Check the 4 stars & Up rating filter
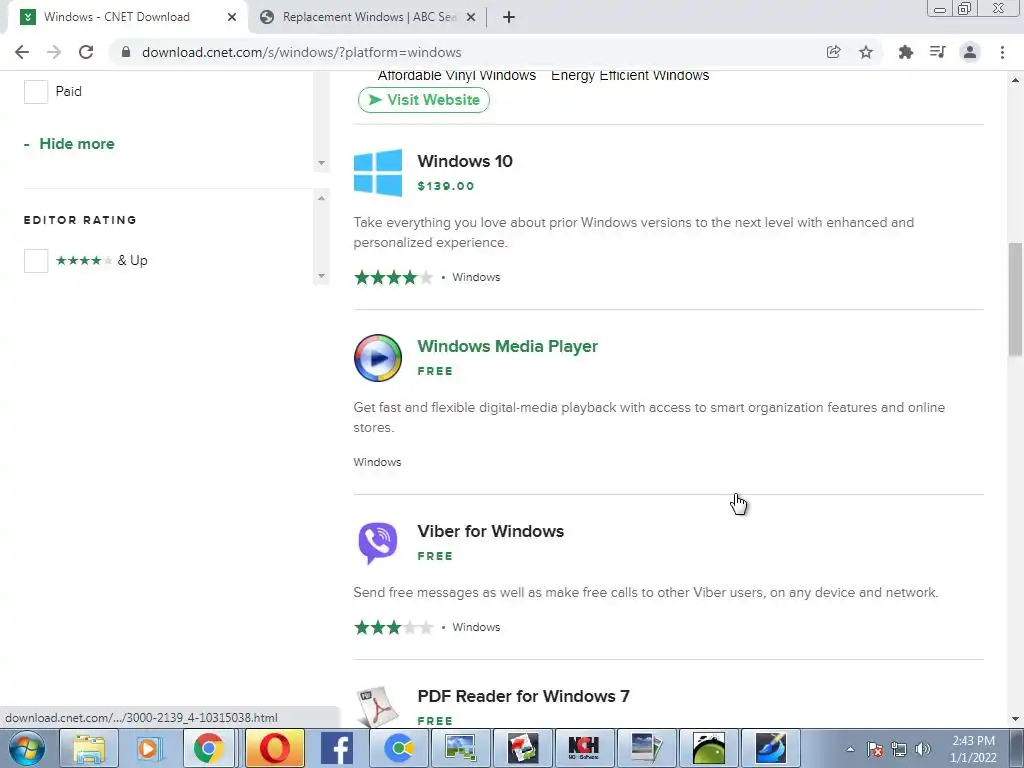The width and height of the screenshot is (1024, 768). pyautogui.click(x=36, y=261)
